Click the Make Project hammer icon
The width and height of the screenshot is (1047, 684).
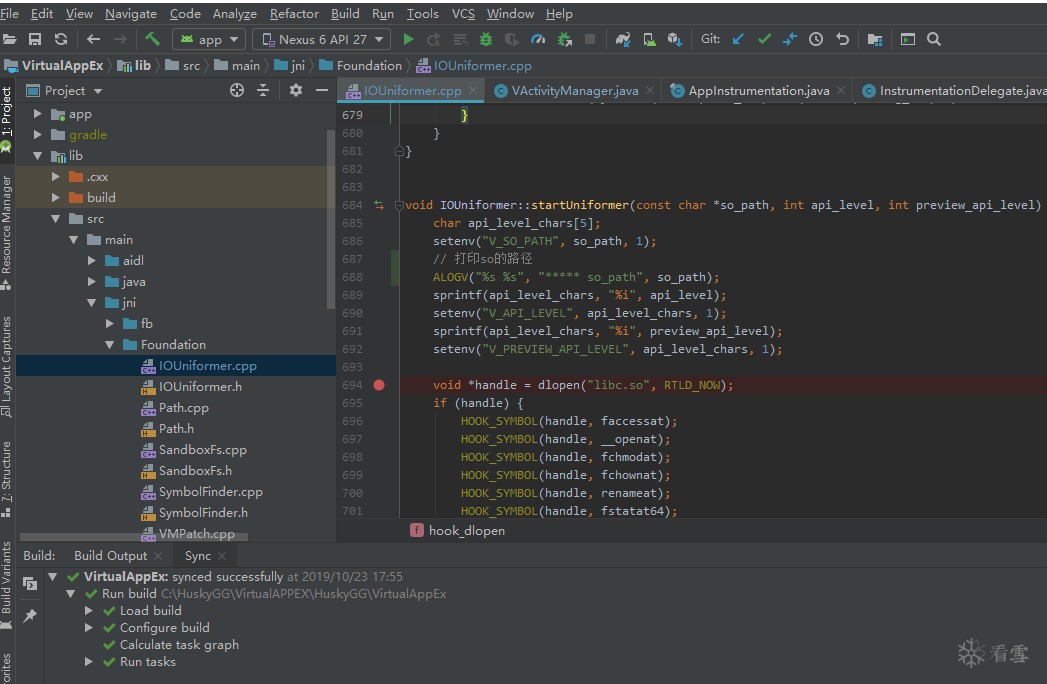click(x=152, y=39)
